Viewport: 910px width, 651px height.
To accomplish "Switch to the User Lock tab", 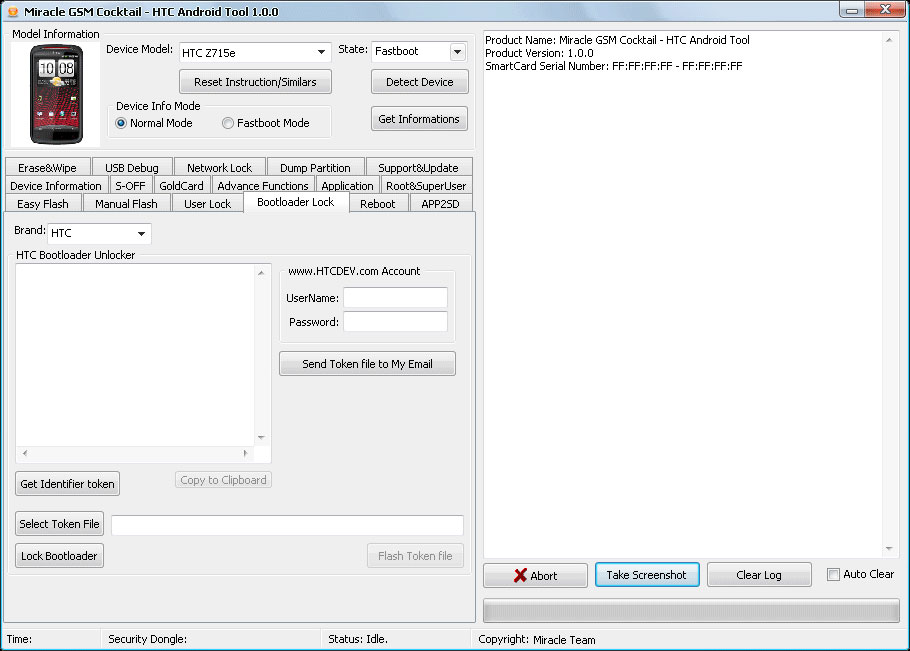I will tap(207, 204).
